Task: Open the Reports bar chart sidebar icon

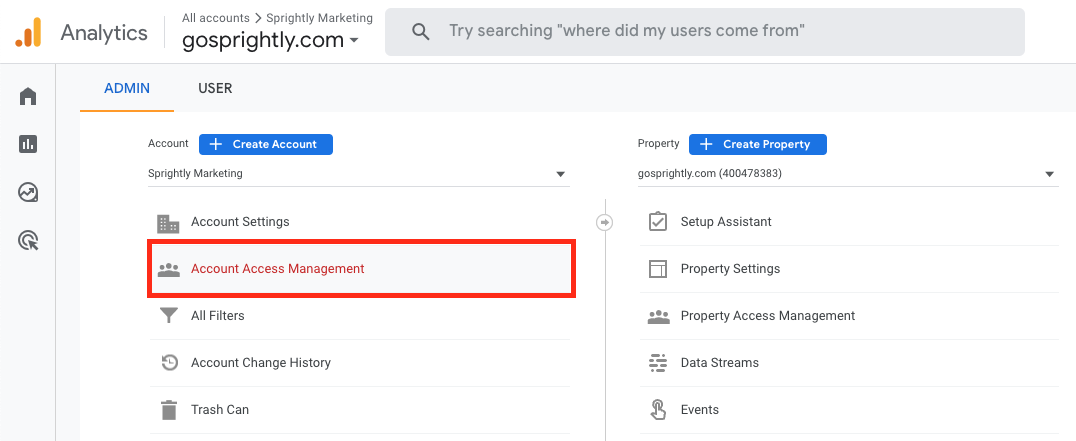Action: (x=28, y=144)
